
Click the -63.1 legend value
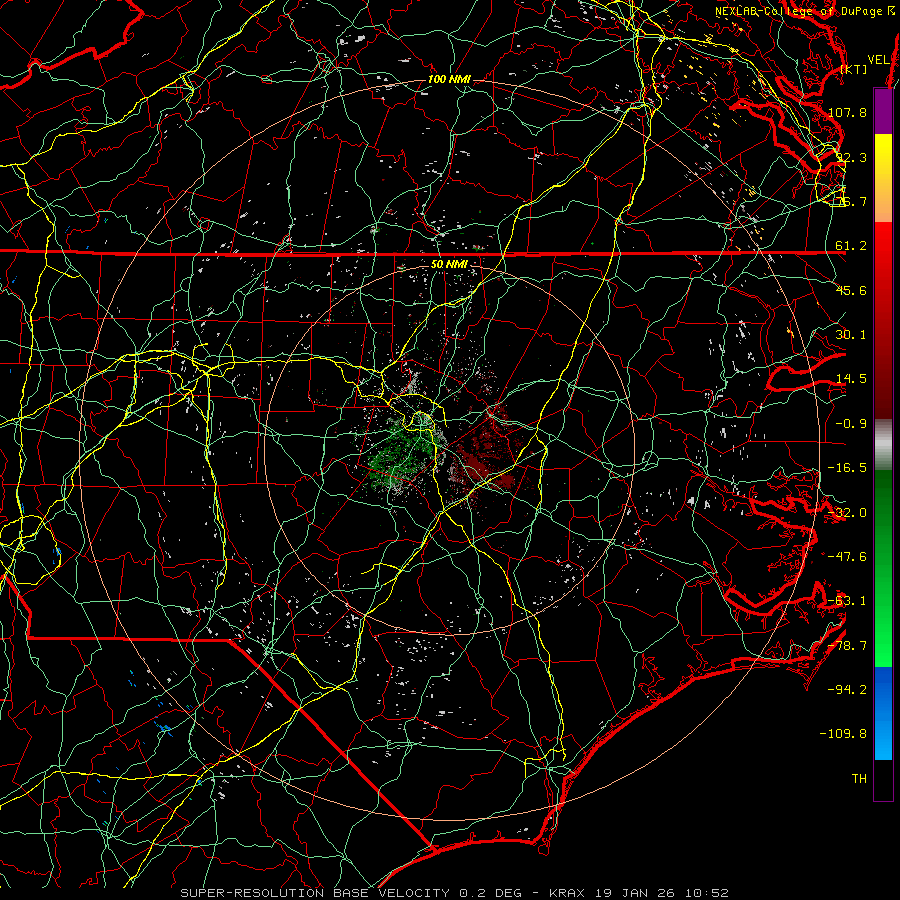pos(848,601)
